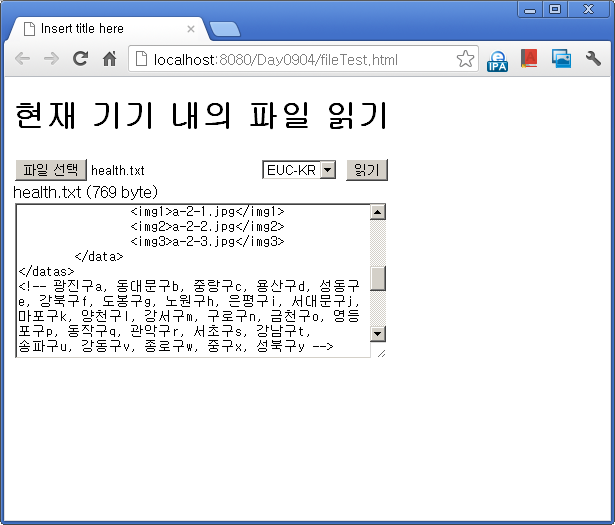Click the 읽기 read button
The image size is (615, 525).
coord(367,170)
